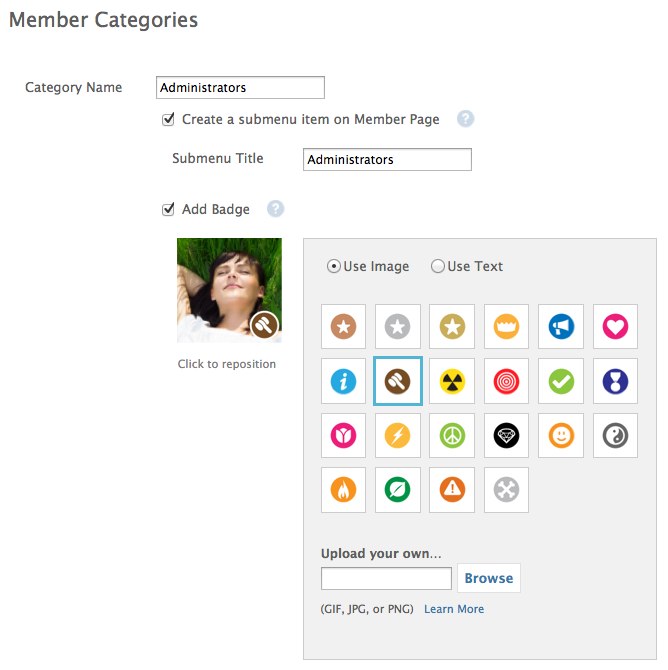Screen dimensions: 668x670
Task: Open help for submenu item option
Action: [x=465, y=119]
